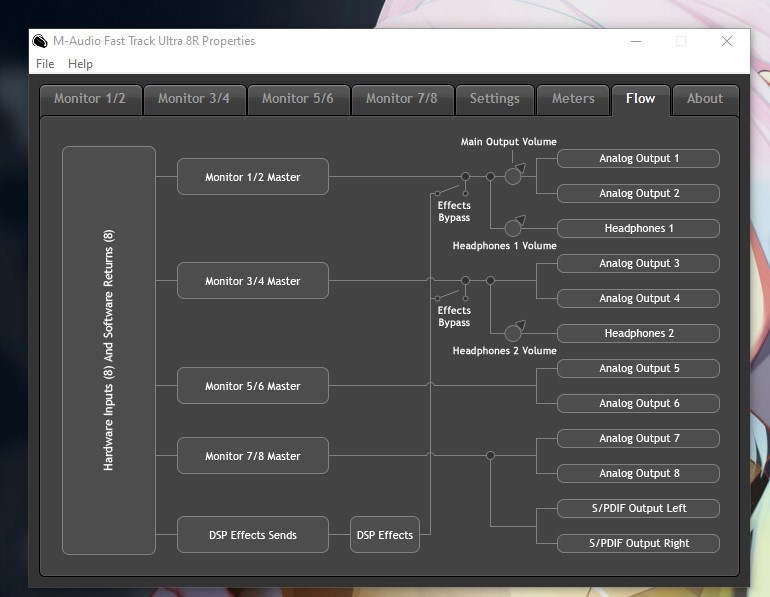Viewport: 770px width, 597px height.
Task: Open the Help menu
Action: point(80,64)
